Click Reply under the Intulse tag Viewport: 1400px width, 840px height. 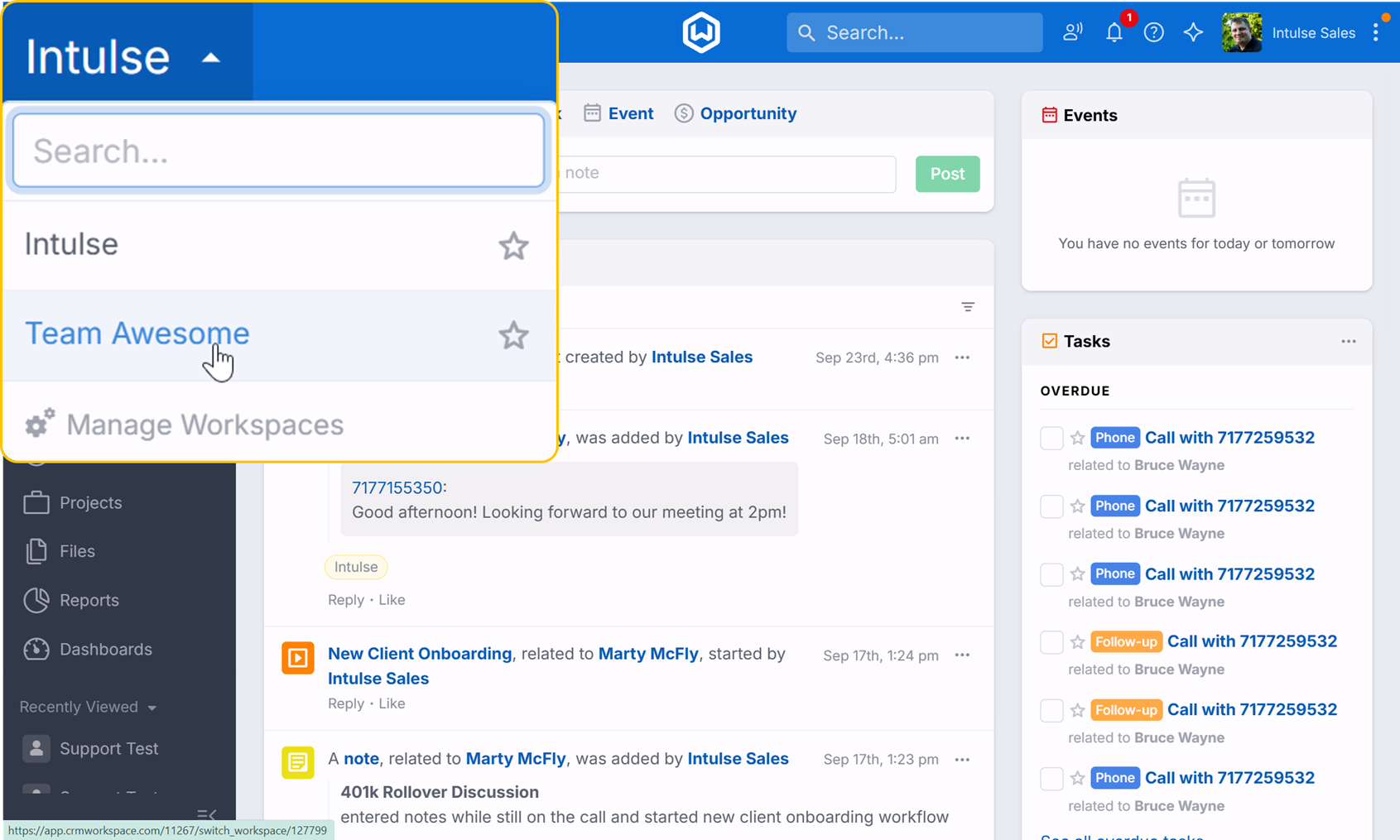[x=346, y=600]
